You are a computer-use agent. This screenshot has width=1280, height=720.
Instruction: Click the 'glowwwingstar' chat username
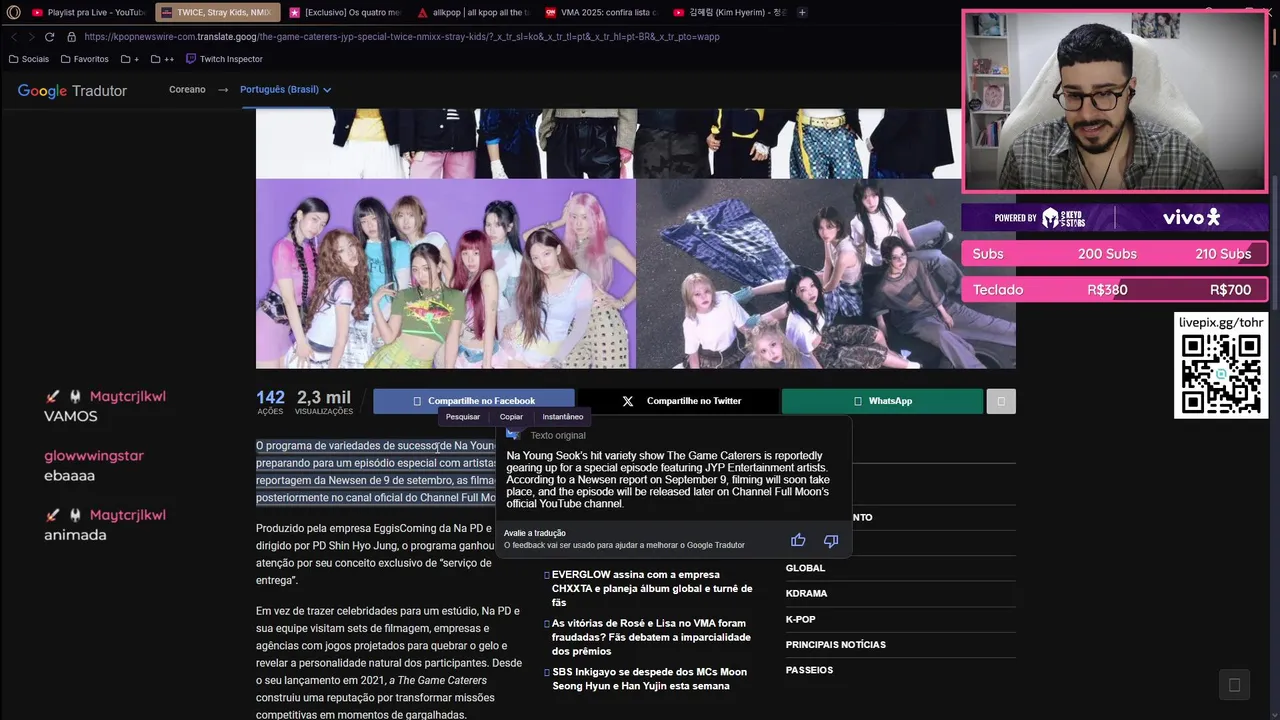94,456
